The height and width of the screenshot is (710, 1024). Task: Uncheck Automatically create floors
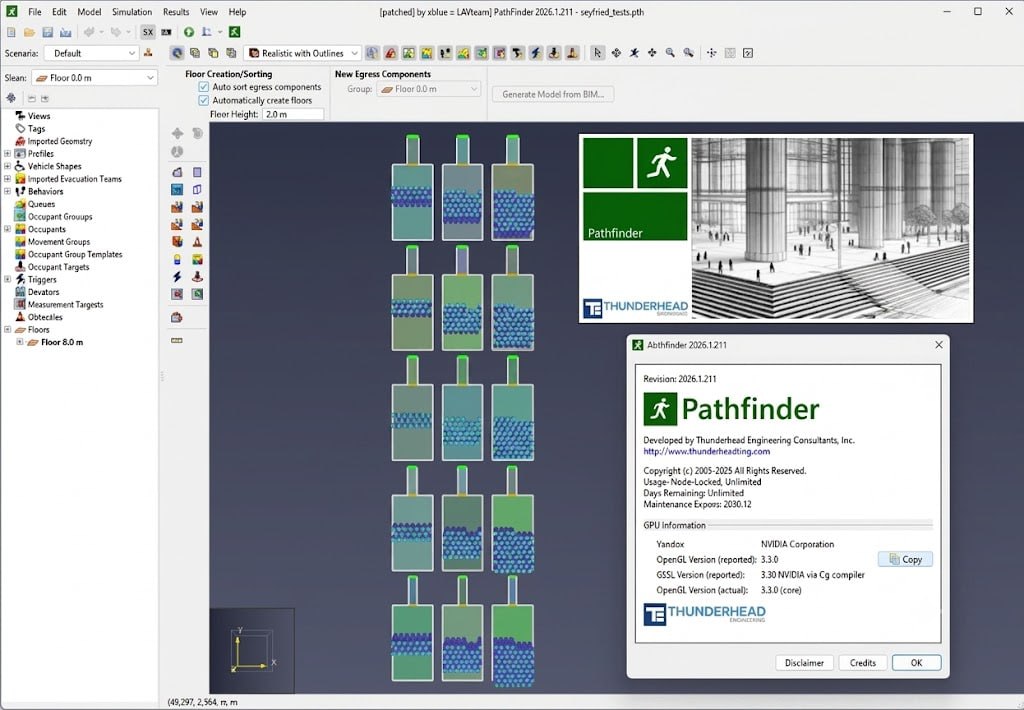pyautogui.click(x=203, y=101)
